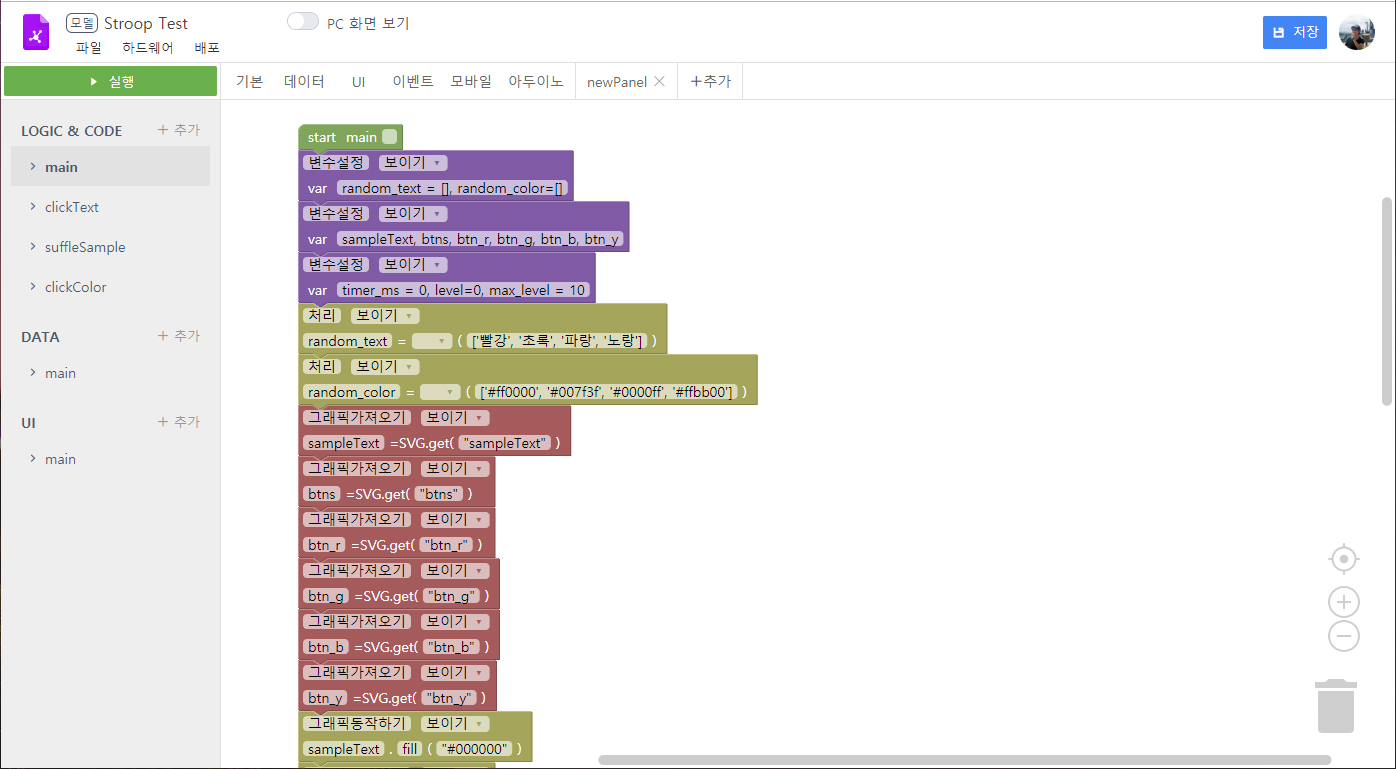The height and width of the screenshot is (769, 1396).
Task: Add a new UI item
Action: (x=179, y=422)
